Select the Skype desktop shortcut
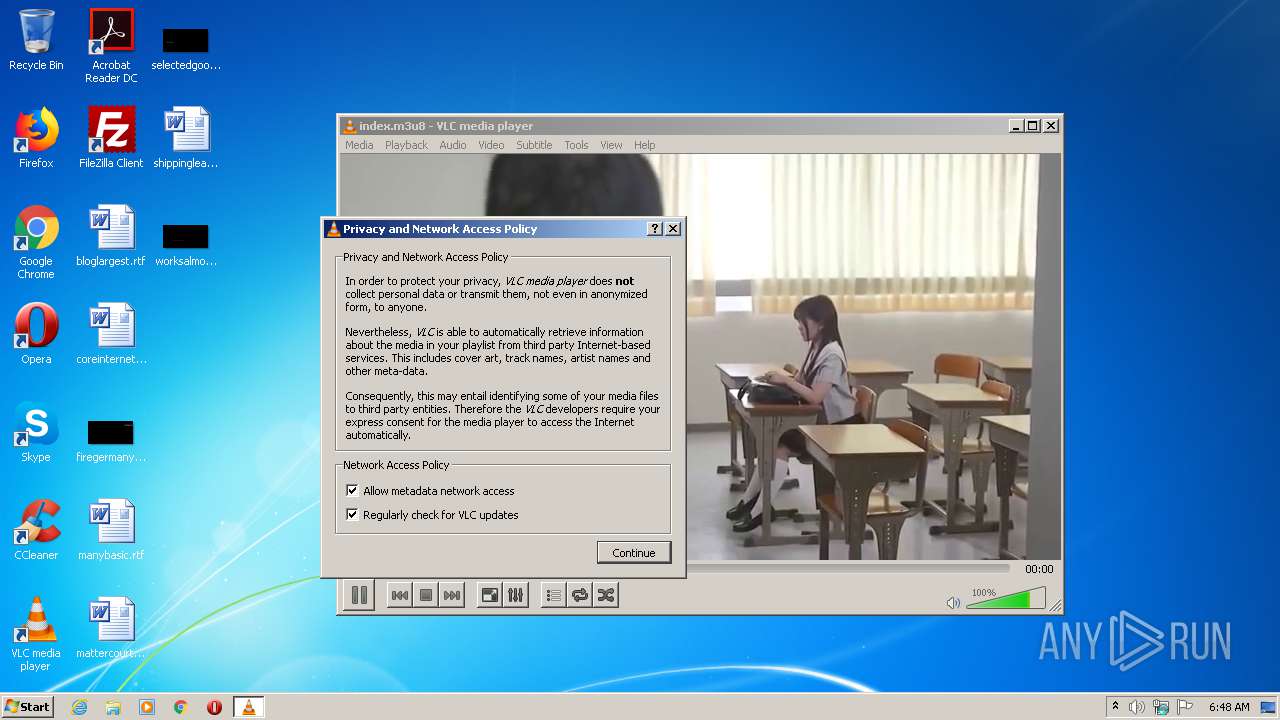This screenshot has width=1280, height=720. point(36,432)
